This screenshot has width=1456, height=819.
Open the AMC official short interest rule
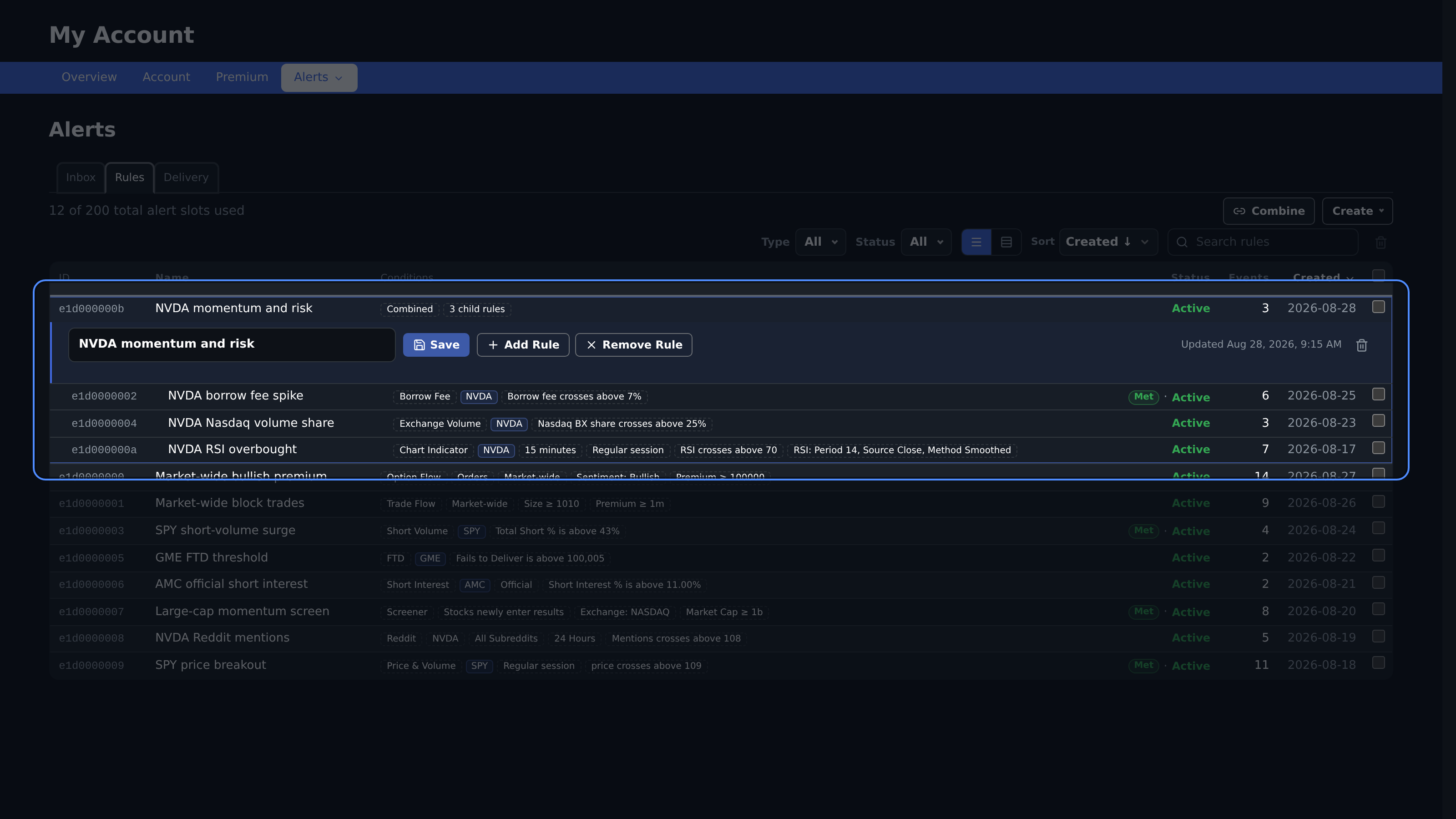point(231,584)
